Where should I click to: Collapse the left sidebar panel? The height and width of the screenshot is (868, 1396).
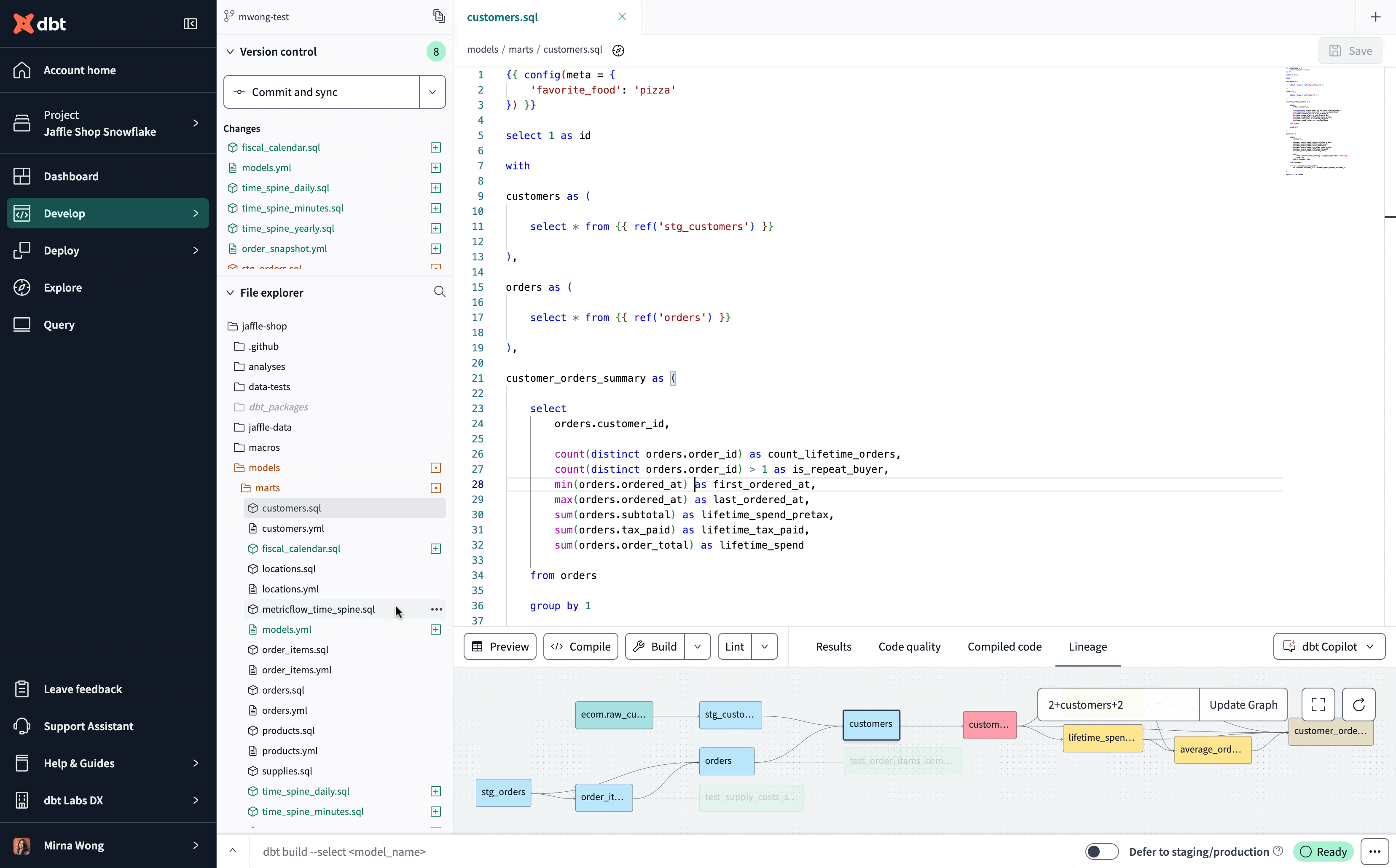[x=190, y=24]
